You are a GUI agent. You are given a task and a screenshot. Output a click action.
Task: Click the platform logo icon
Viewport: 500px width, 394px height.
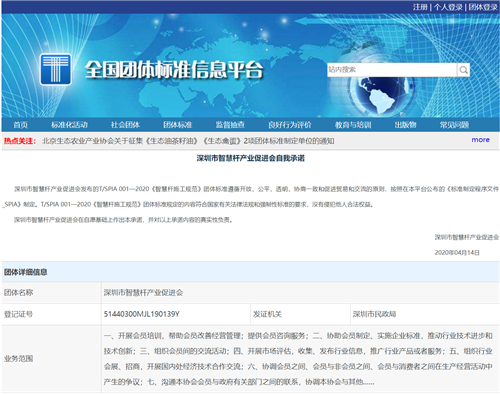[56, 69]
